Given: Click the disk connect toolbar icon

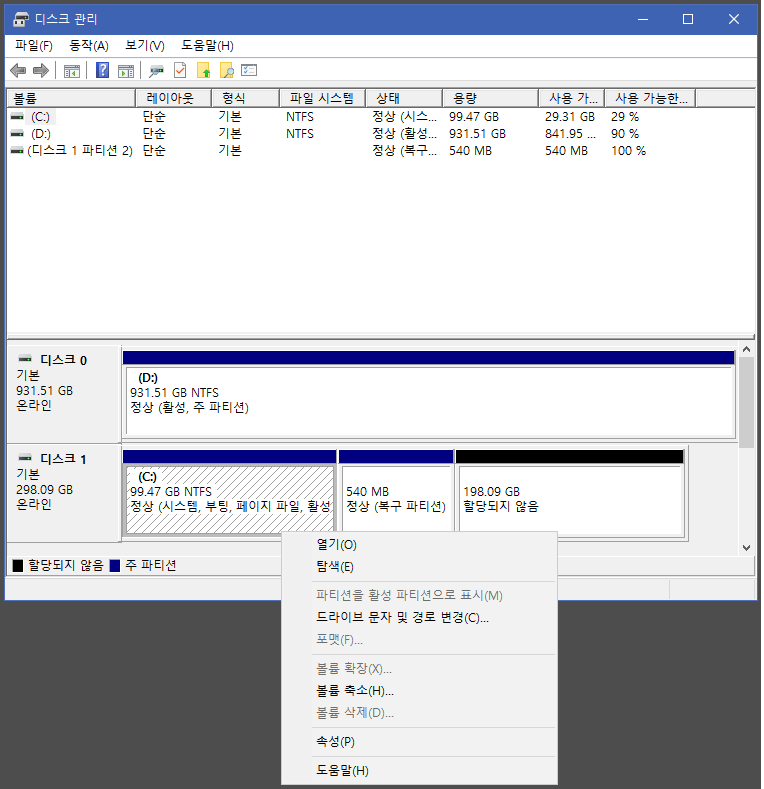Looking at the screenshot, I should click(x=156, y=70).
